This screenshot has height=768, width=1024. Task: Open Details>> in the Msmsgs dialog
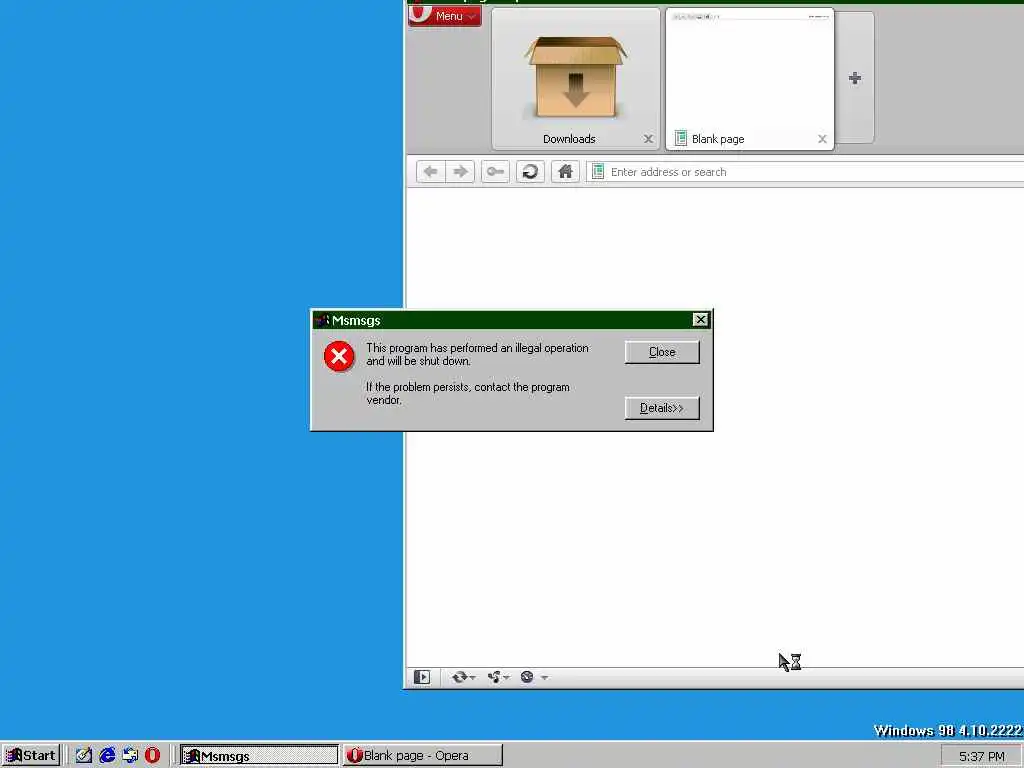[662, 408]
